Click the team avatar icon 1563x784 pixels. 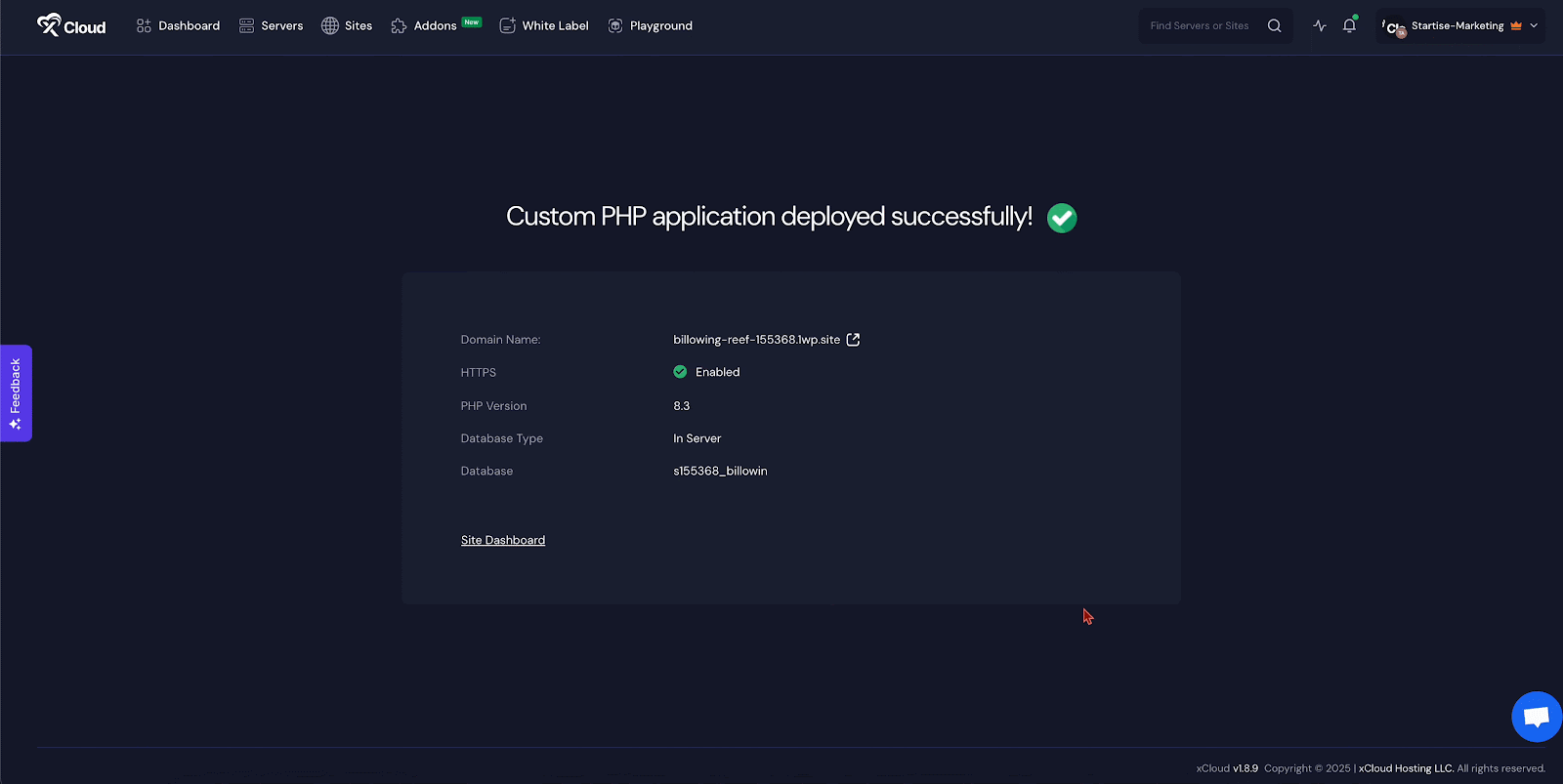coord(1395,27)
